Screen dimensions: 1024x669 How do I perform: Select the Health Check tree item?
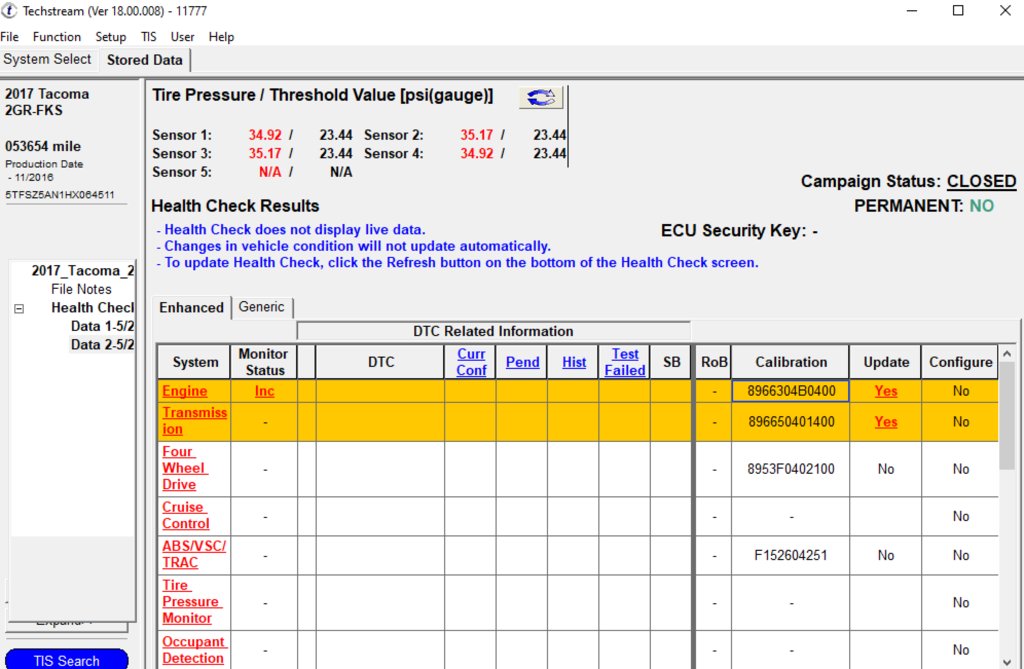coord(93,308)
